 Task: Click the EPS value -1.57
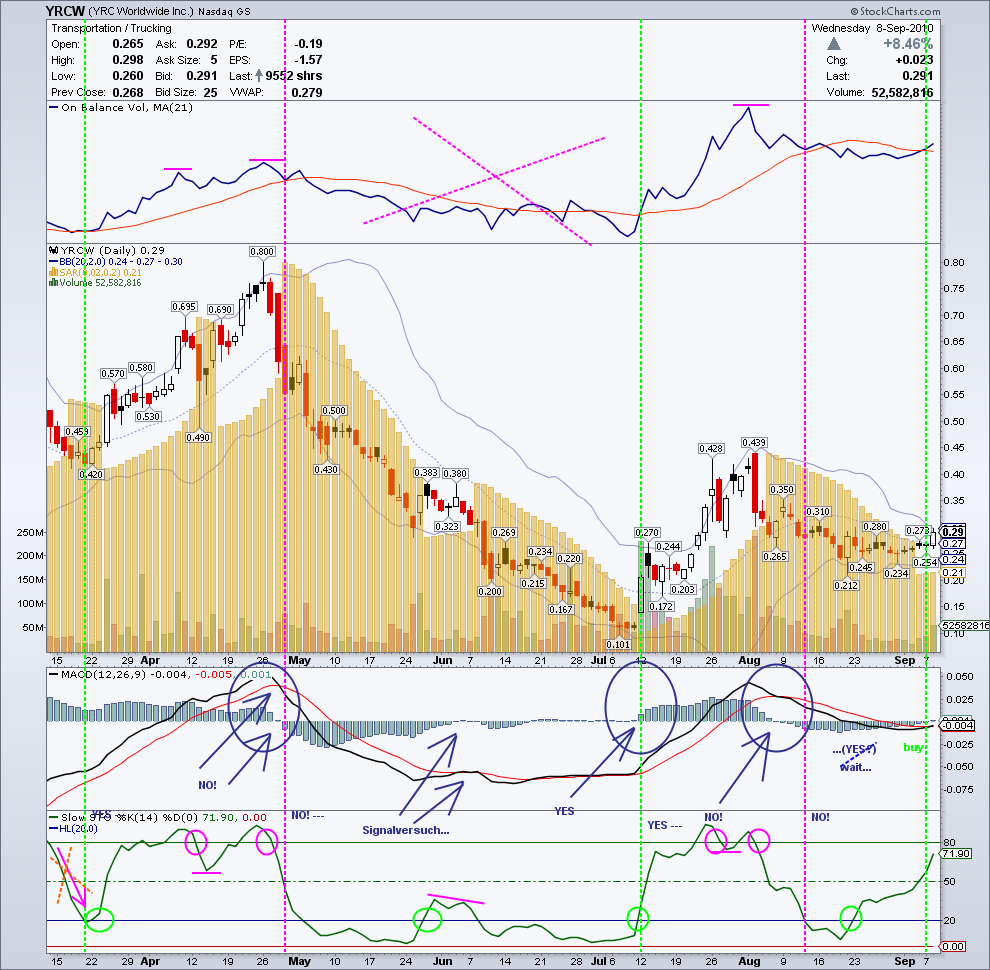click(x=308, y=60)
